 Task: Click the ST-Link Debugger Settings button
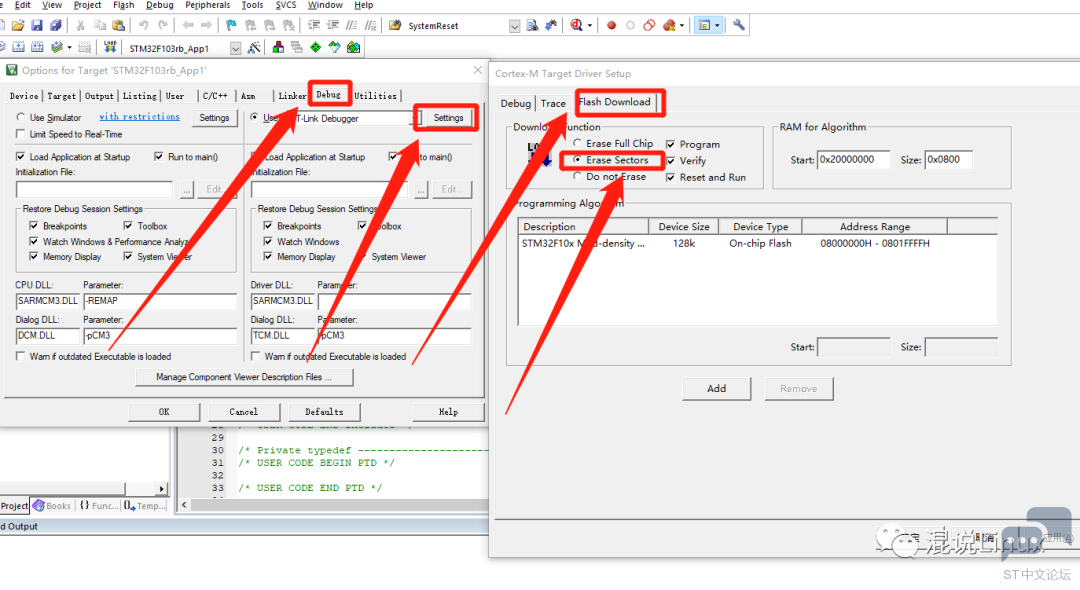(448, 118)
